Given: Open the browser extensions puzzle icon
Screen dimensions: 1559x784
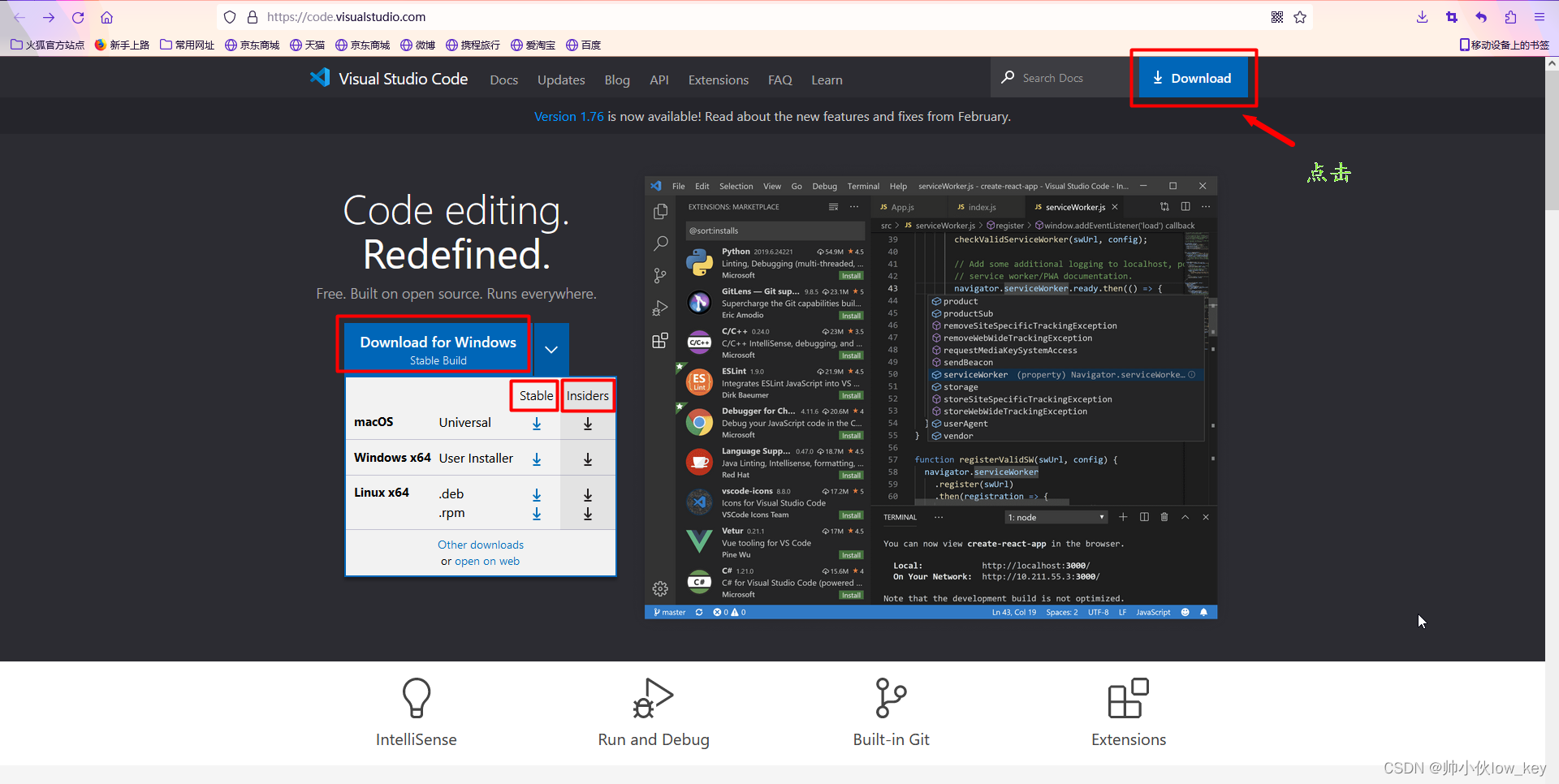Looking at the screenshot, I should click(x=1510, y=17).
